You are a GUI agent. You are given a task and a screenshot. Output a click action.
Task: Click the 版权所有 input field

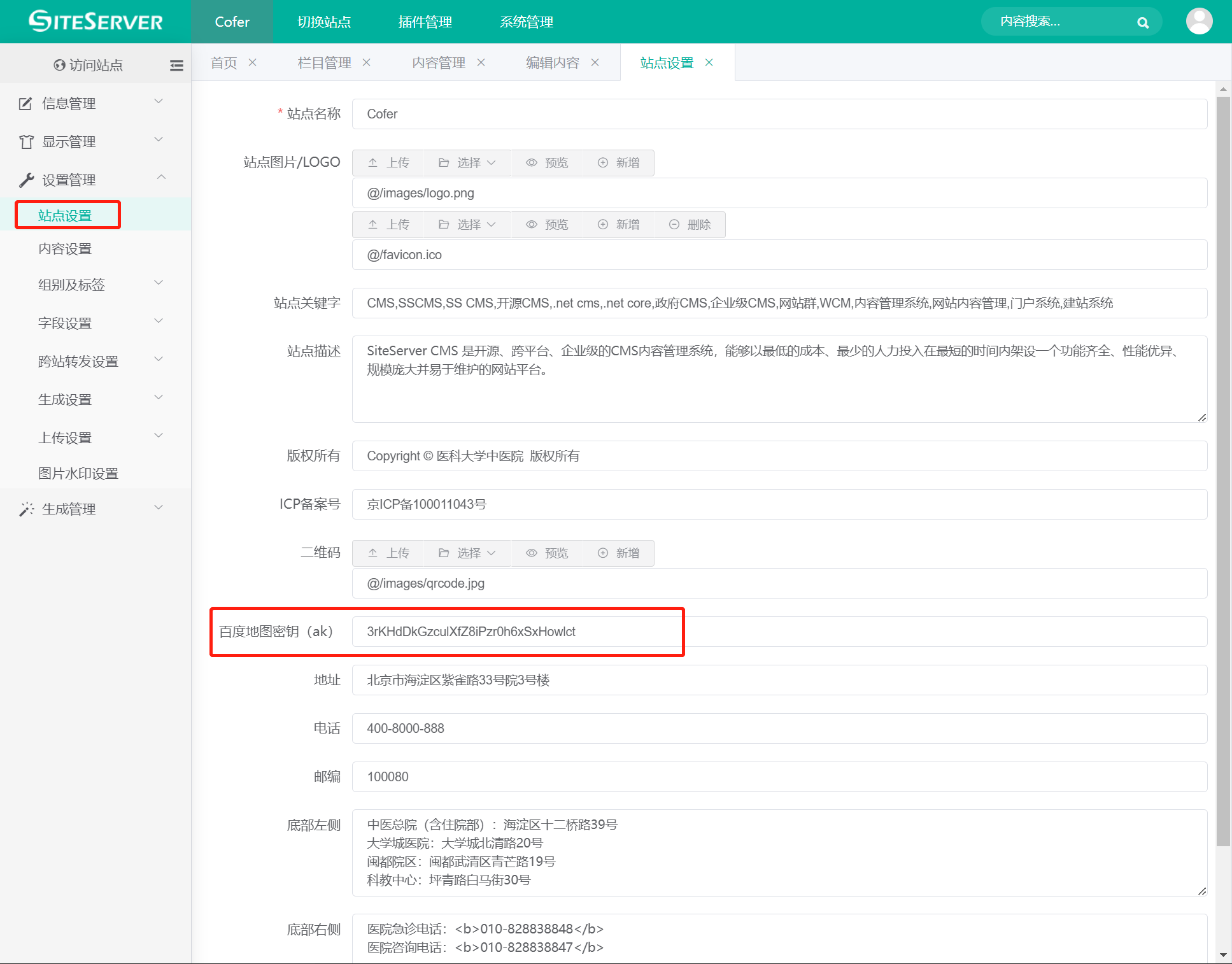pyautogui.click(x=779, y=456)
